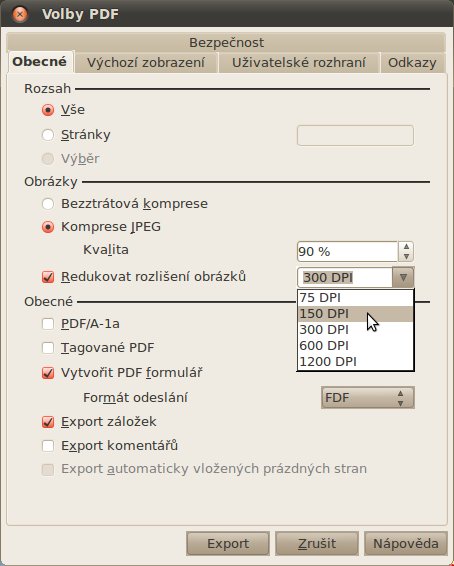Open the Výchozí zobrazení tab

pos(146,62)
